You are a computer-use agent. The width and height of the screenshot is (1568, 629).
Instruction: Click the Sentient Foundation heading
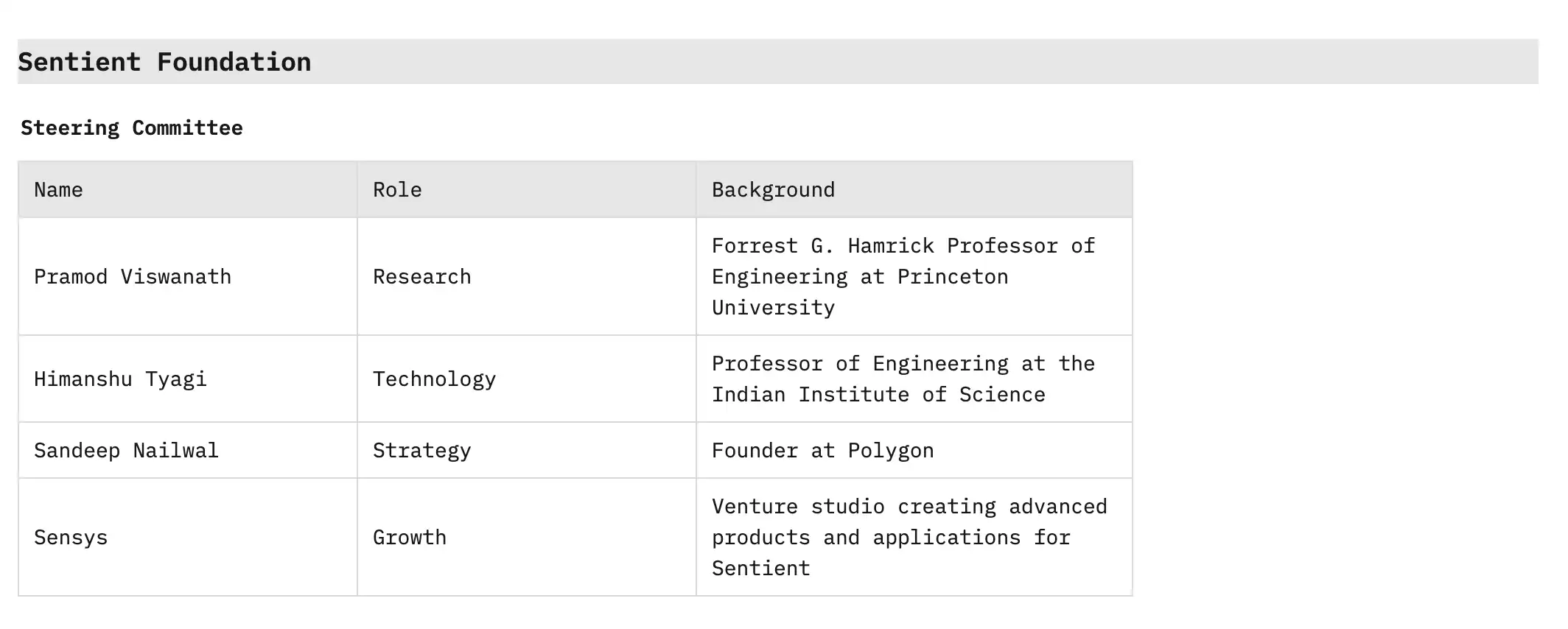pyautogui.click(x=164, y=62)
